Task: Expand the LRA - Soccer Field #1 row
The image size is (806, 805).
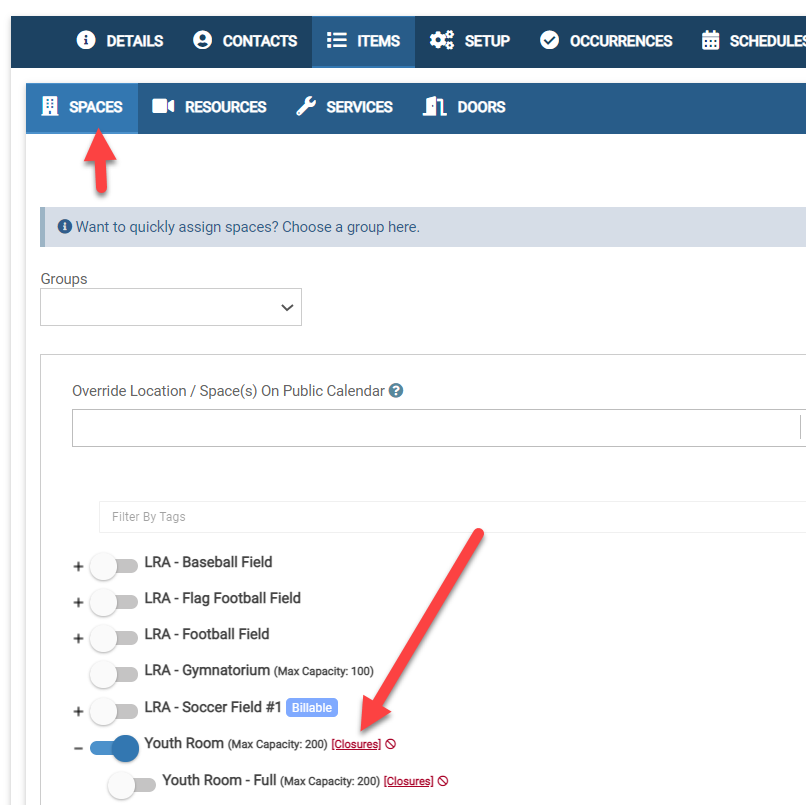Action: pos(78,711)
